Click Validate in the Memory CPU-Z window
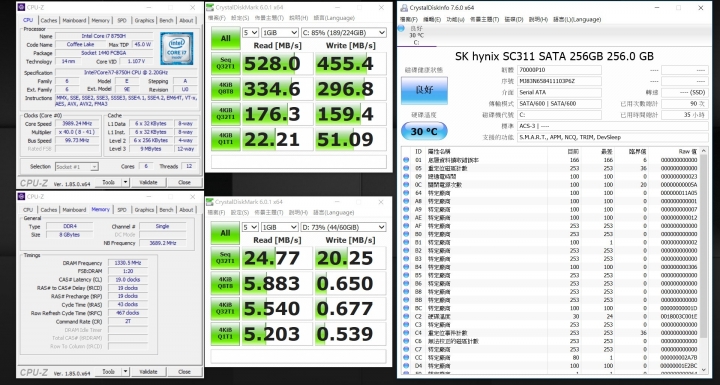720x385 pixels. (148, 372)
